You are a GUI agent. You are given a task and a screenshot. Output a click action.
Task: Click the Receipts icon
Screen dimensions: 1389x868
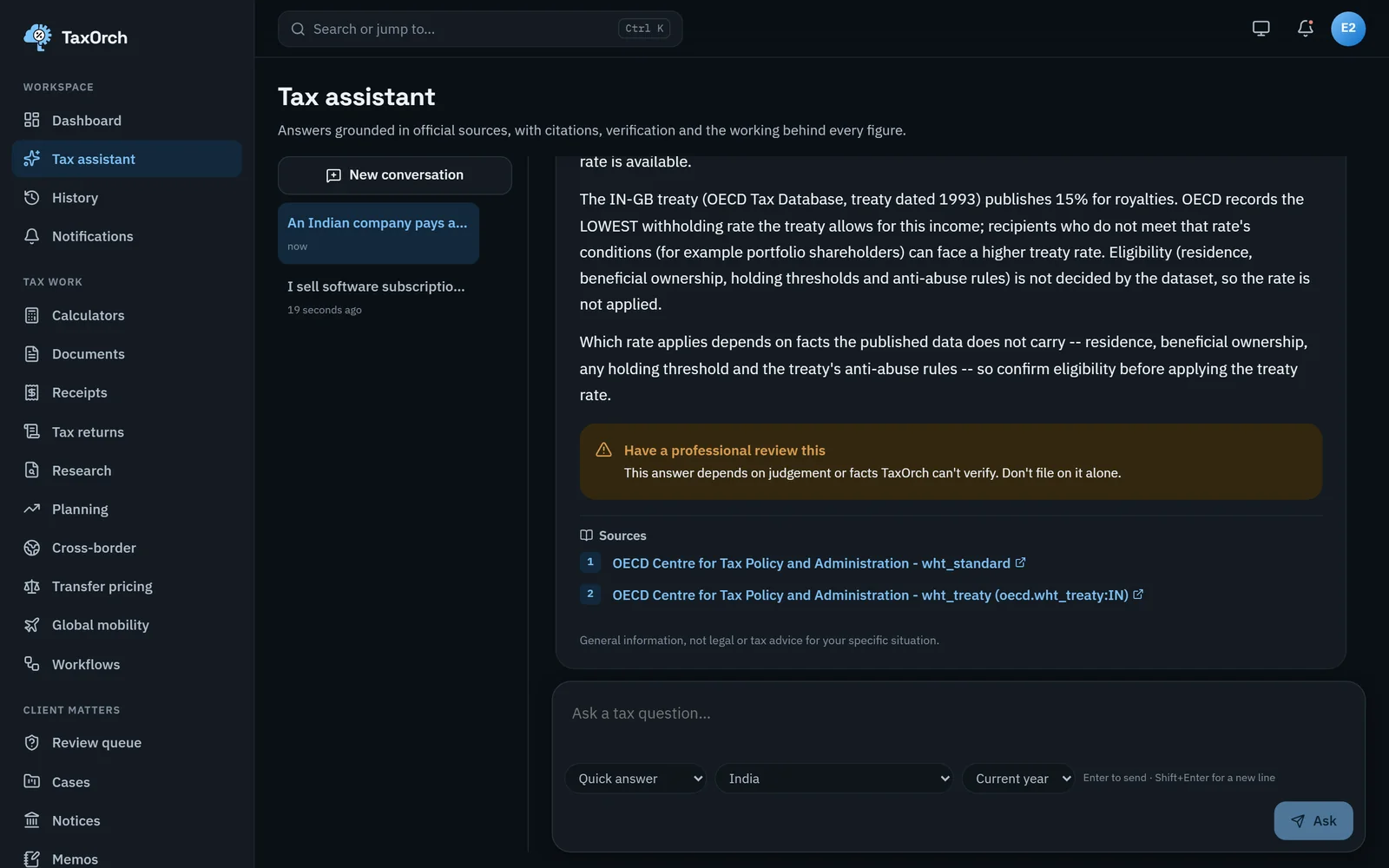coord(32,392)
